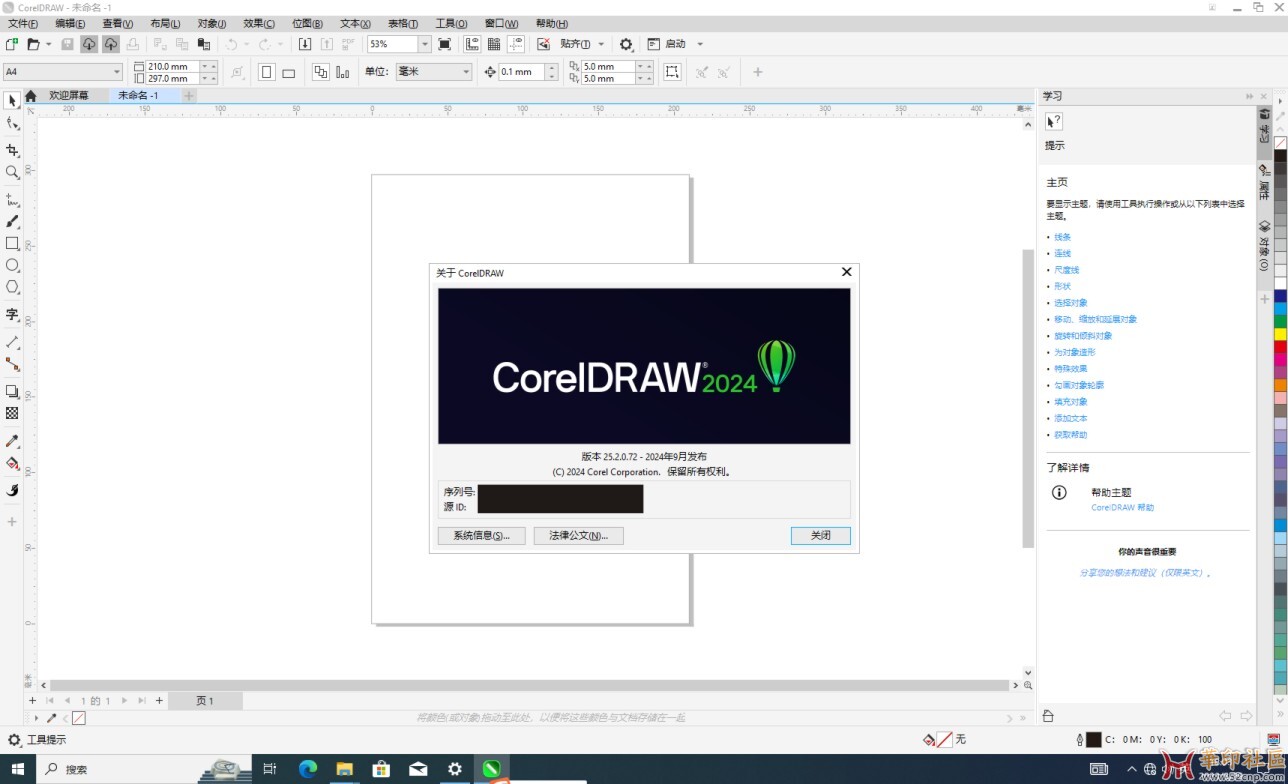
Task: Select the Text tool (字)
Action: tap(12, 314)
